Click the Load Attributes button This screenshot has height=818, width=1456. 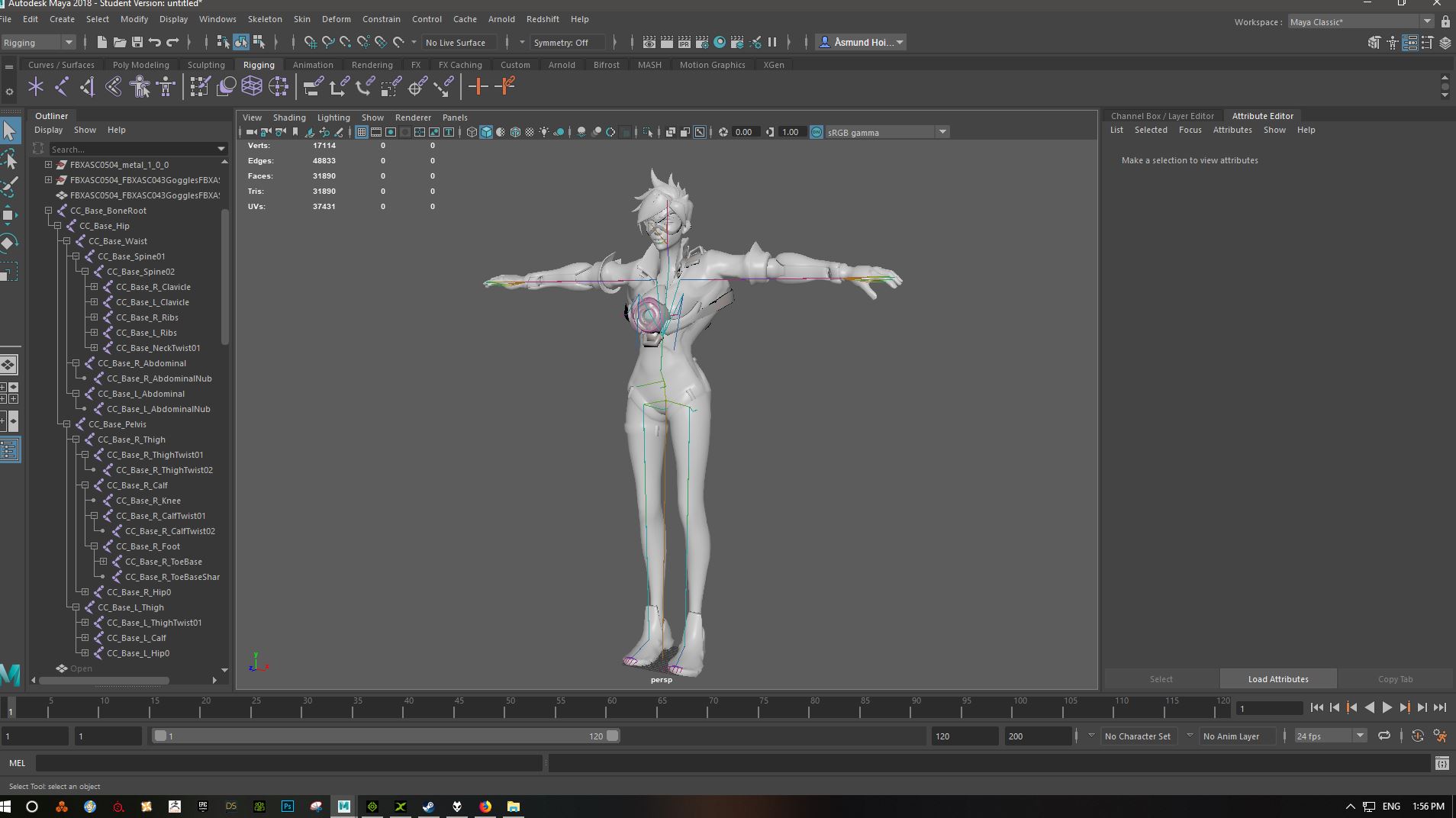coord(1278,679)
